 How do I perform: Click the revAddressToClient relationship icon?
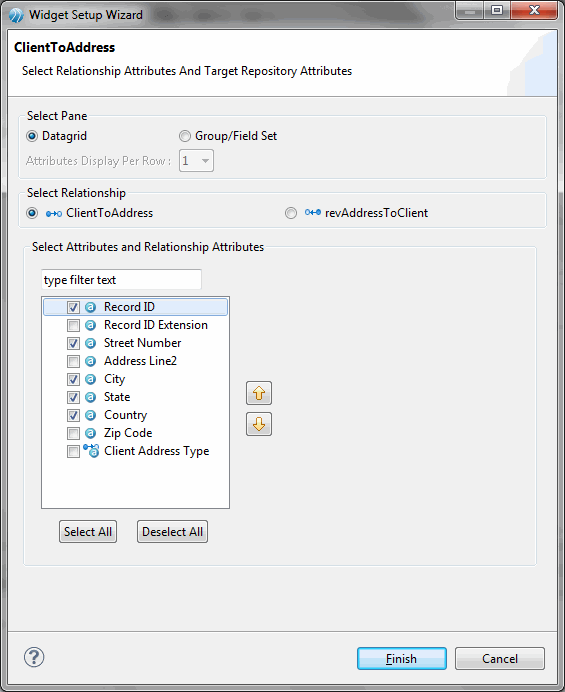[313, 213]
